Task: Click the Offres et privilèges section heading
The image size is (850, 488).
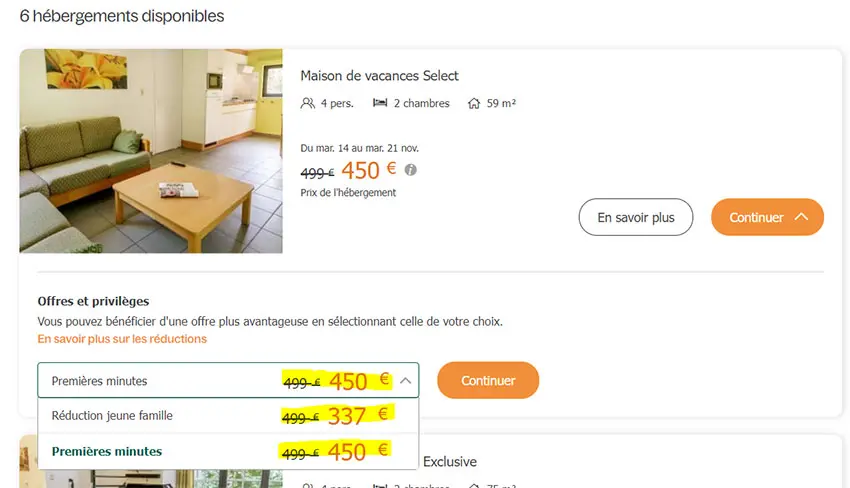Action: click(x=93, y=301)
